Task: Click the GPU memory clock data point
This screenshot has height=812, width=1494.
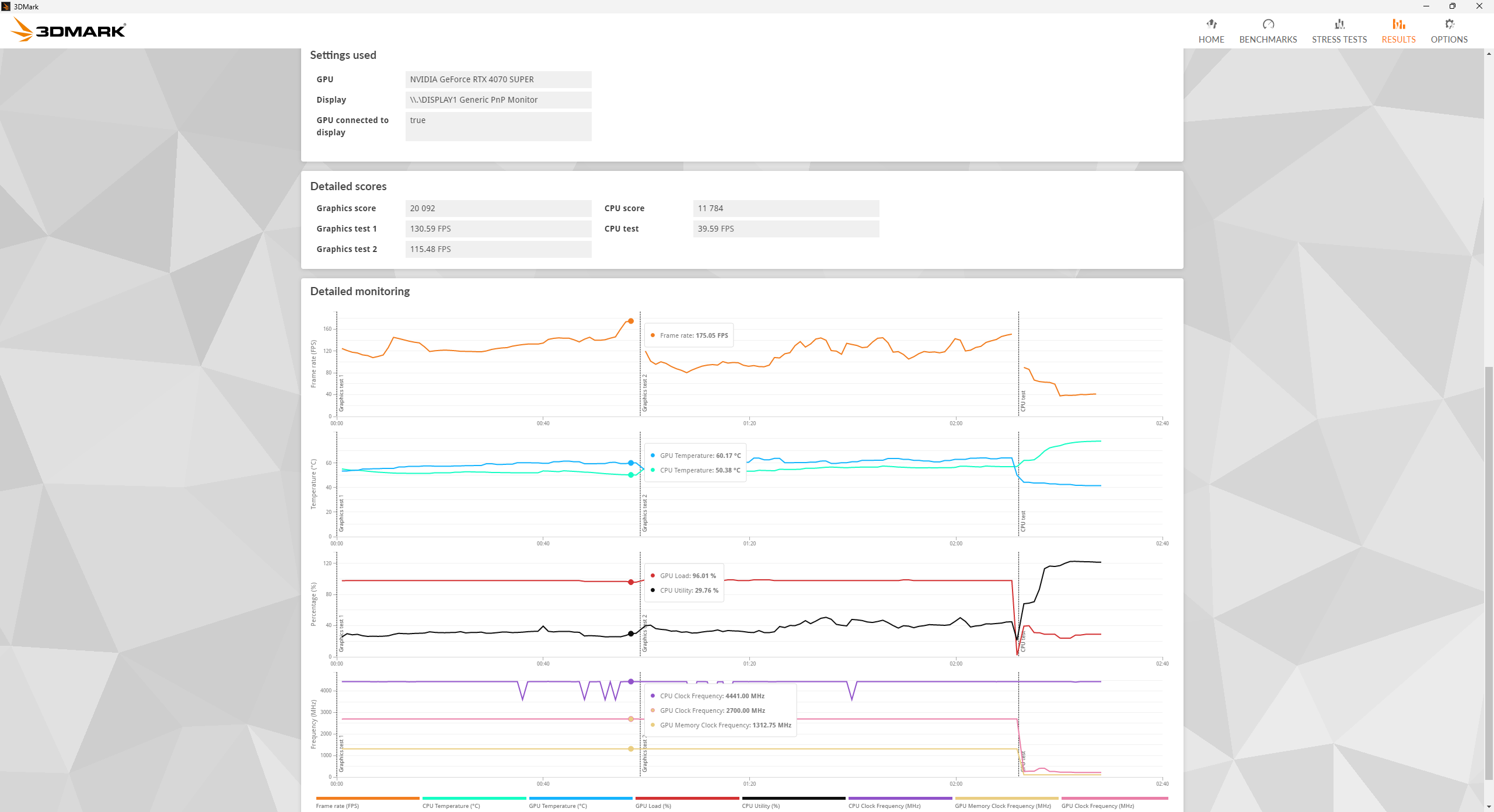Action: 631,748
